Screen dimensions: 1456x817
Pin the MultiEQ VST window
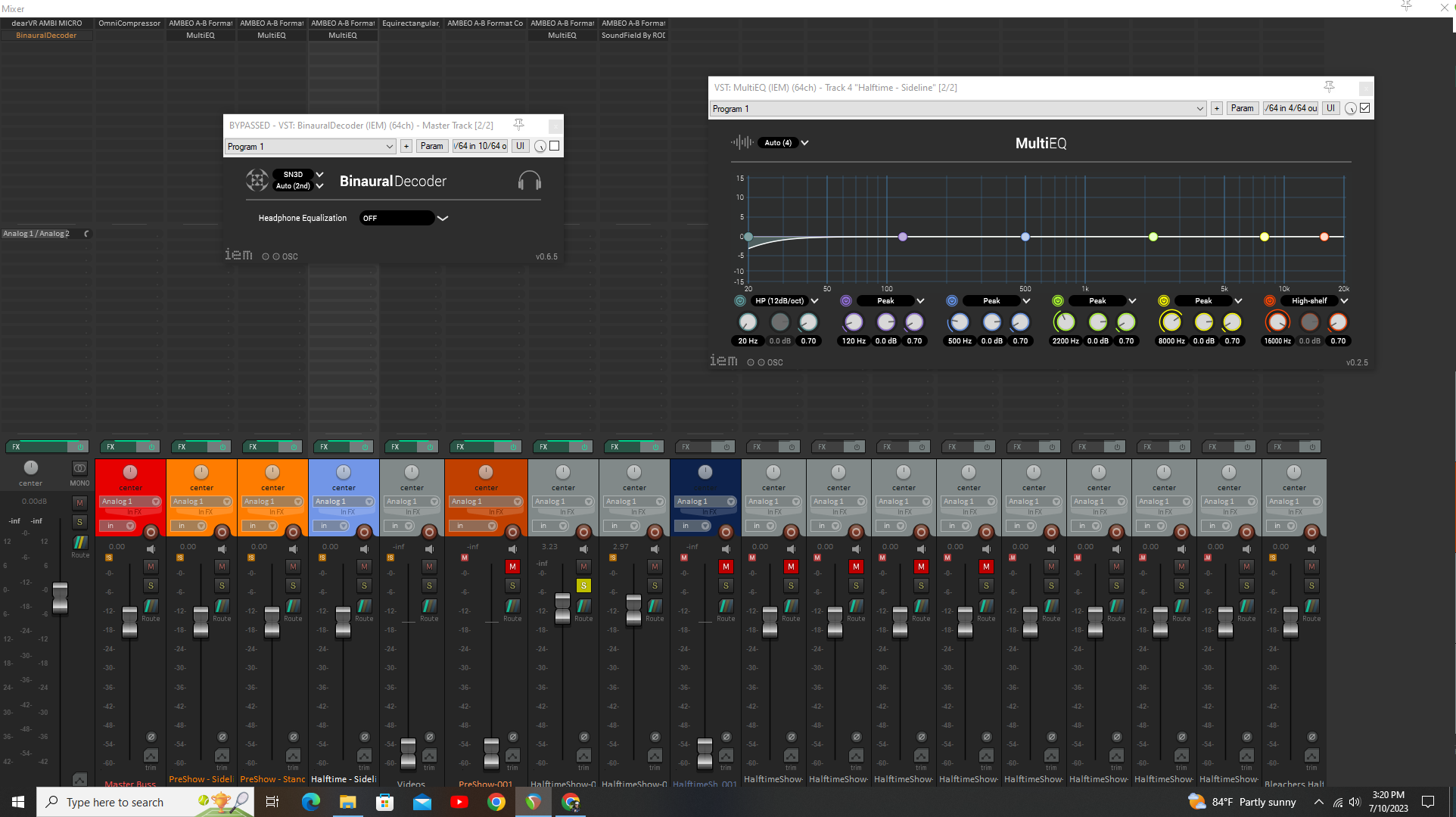click(1329, 87)
